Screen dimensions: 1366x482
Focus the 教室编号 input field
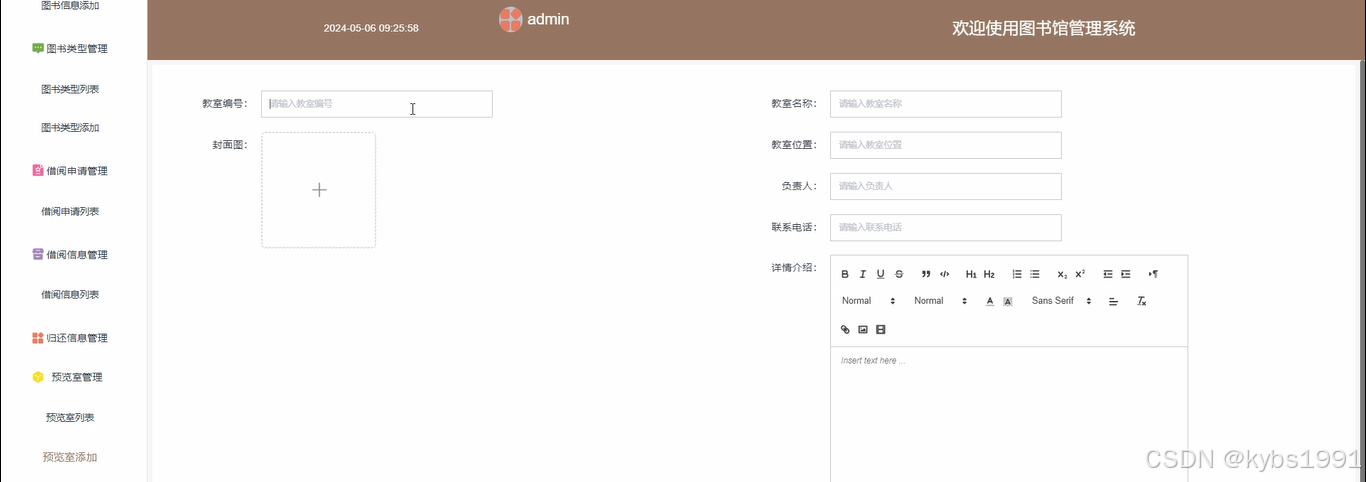pyautogui.click(x=377, y=104)
